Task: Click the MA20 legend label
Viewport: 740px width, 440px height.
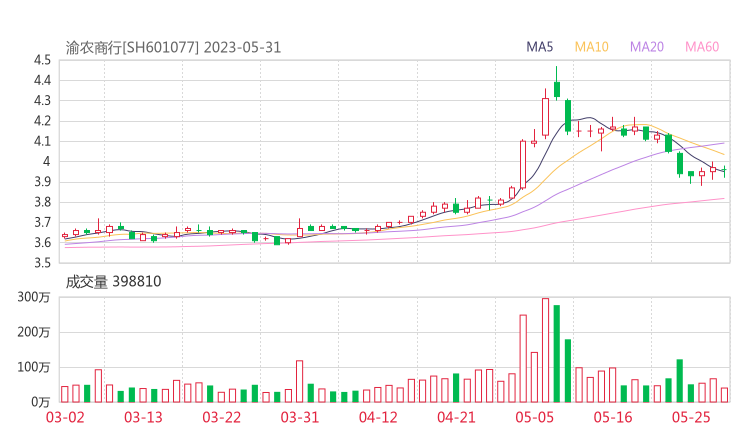Action: tap(647, 47)
